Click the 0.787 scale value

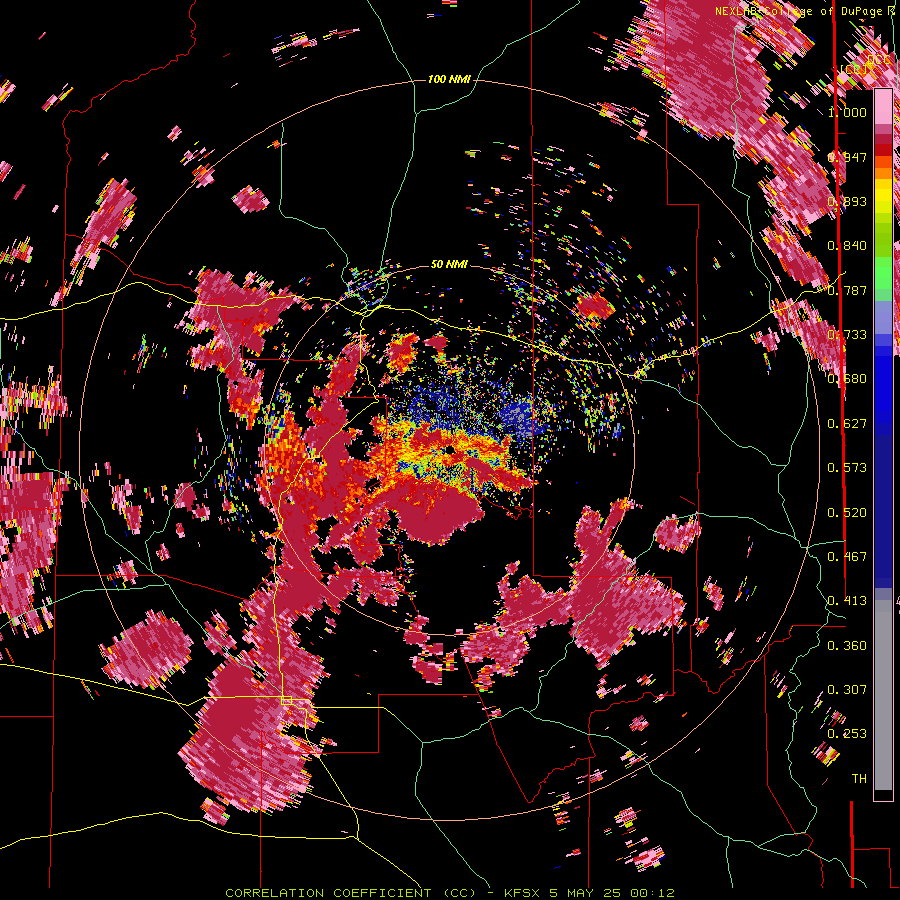click(x=847, y=290)
